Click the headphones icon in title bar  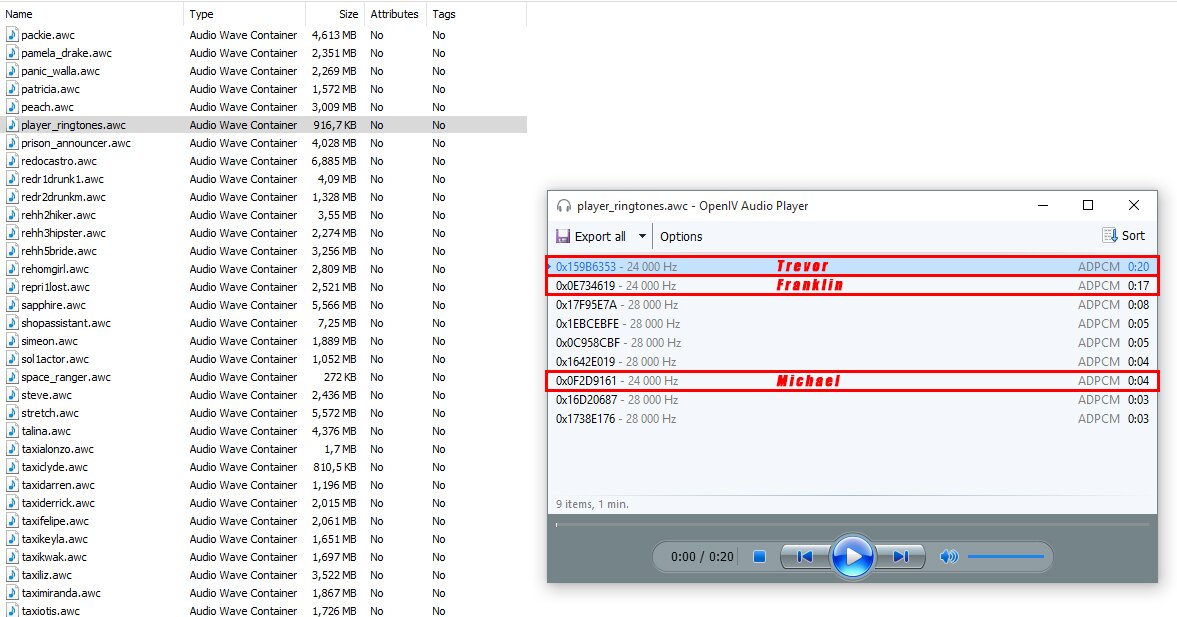[x=564, y=206]
